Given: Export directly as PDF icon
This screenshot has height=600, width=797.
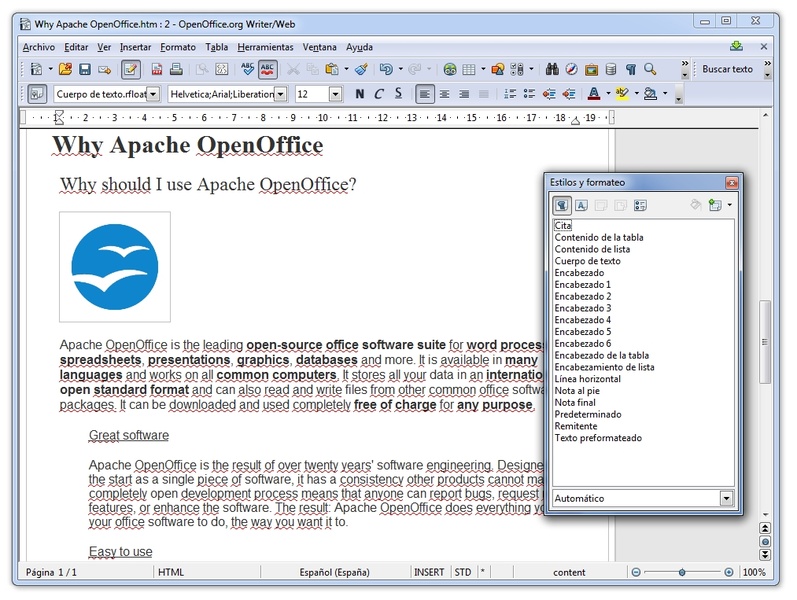Looking at the screenshot, I should pyautogui.click(x=157, y=69).
